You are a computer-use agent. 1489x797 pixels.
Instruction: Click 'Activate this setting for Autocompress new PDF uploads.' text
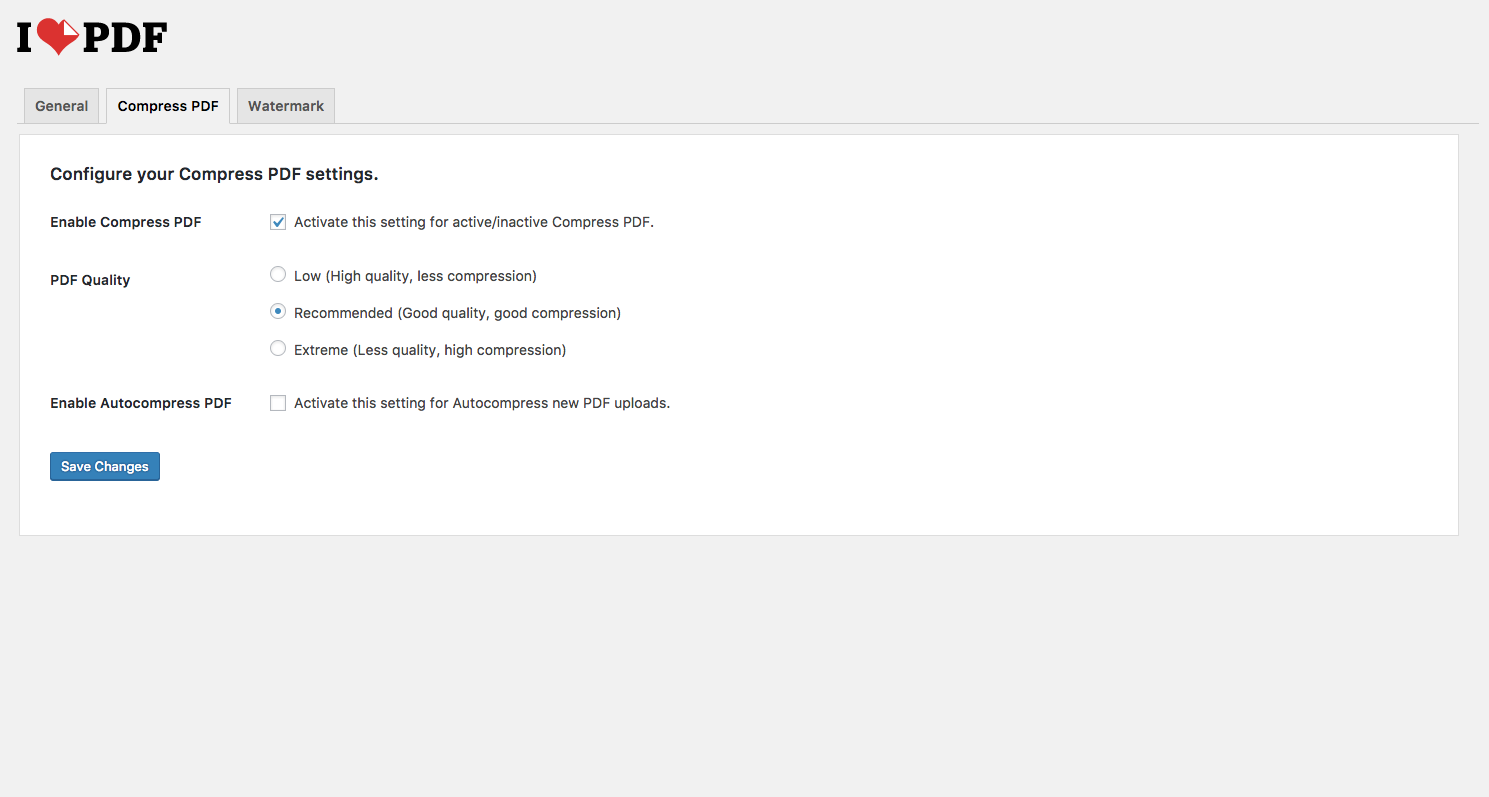482,403
